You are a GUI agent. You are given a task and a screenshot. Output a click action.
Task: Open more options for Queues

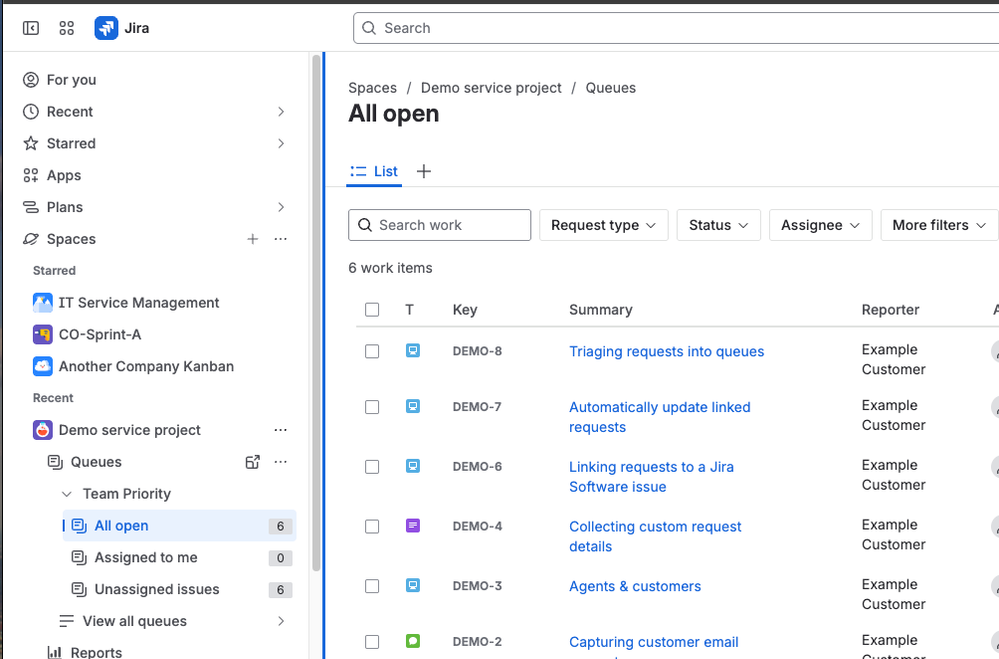point(280,462)
